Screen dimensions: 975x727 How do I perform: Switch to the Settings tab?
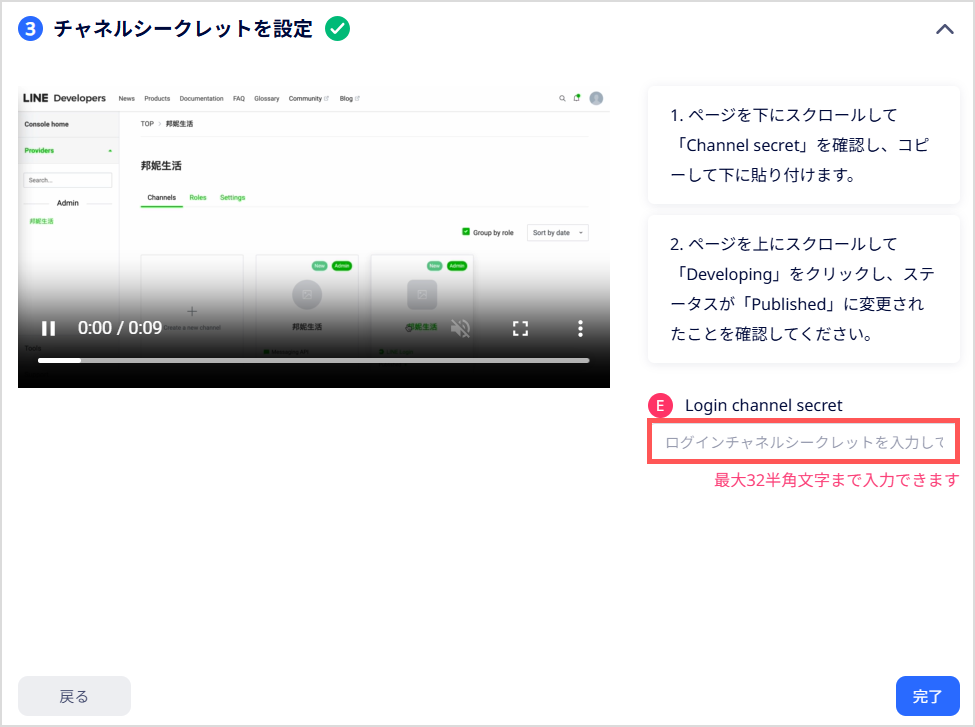click(x=233, y=198)
